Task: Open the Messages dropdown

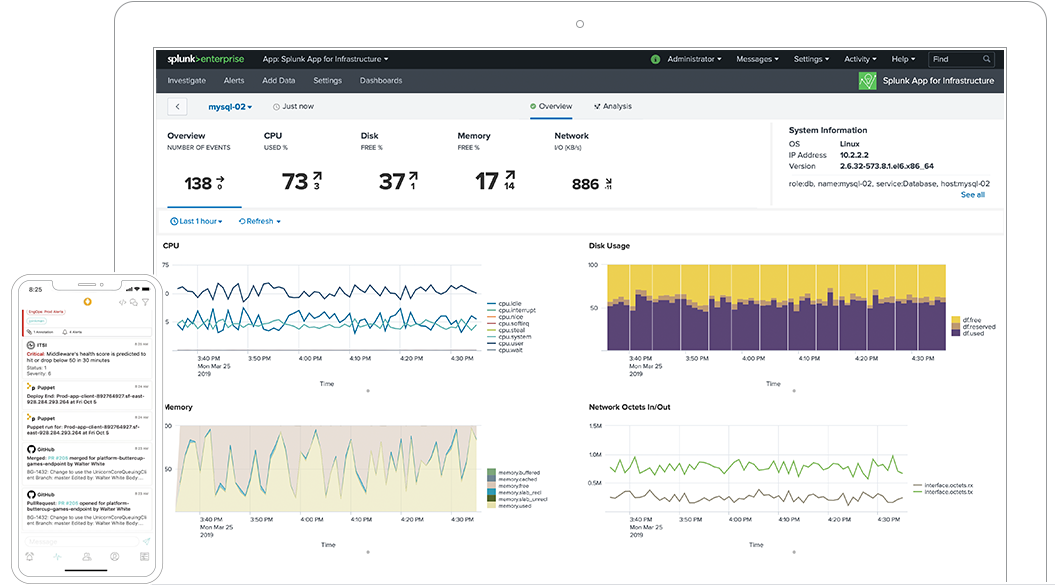Action: [757, 59]
